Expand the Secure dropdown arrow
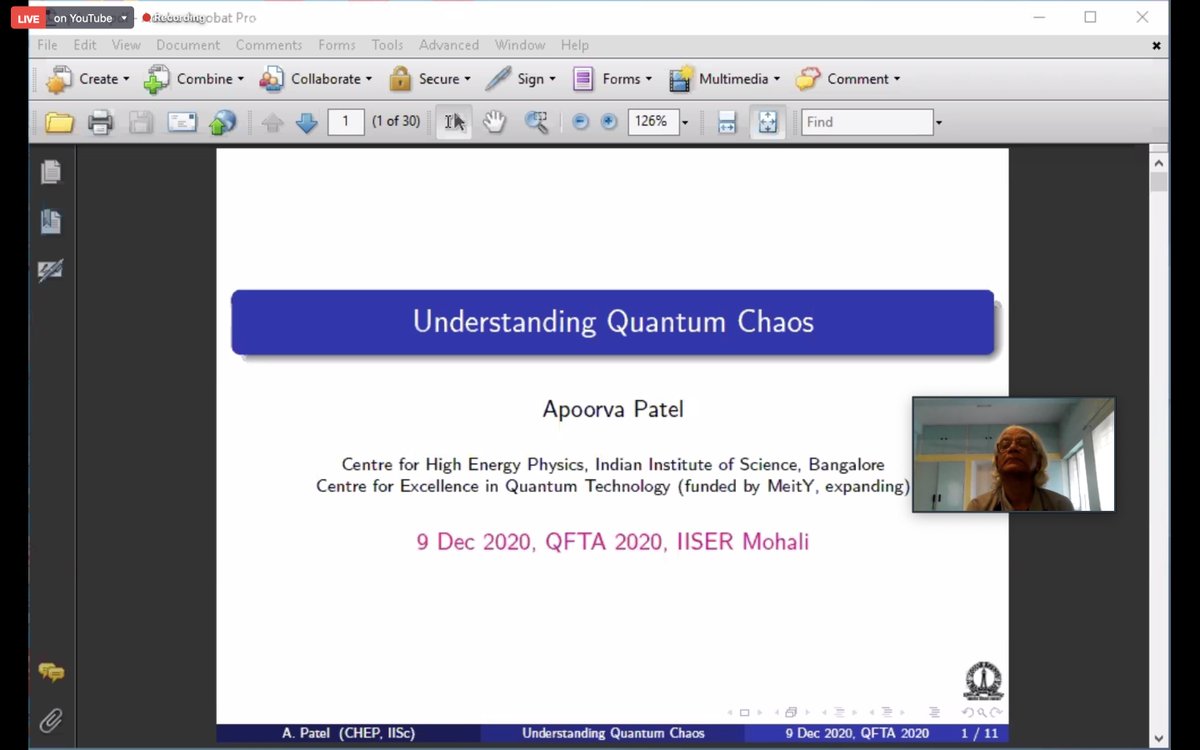Screen dimensions: 1200x750 point(468,79)
